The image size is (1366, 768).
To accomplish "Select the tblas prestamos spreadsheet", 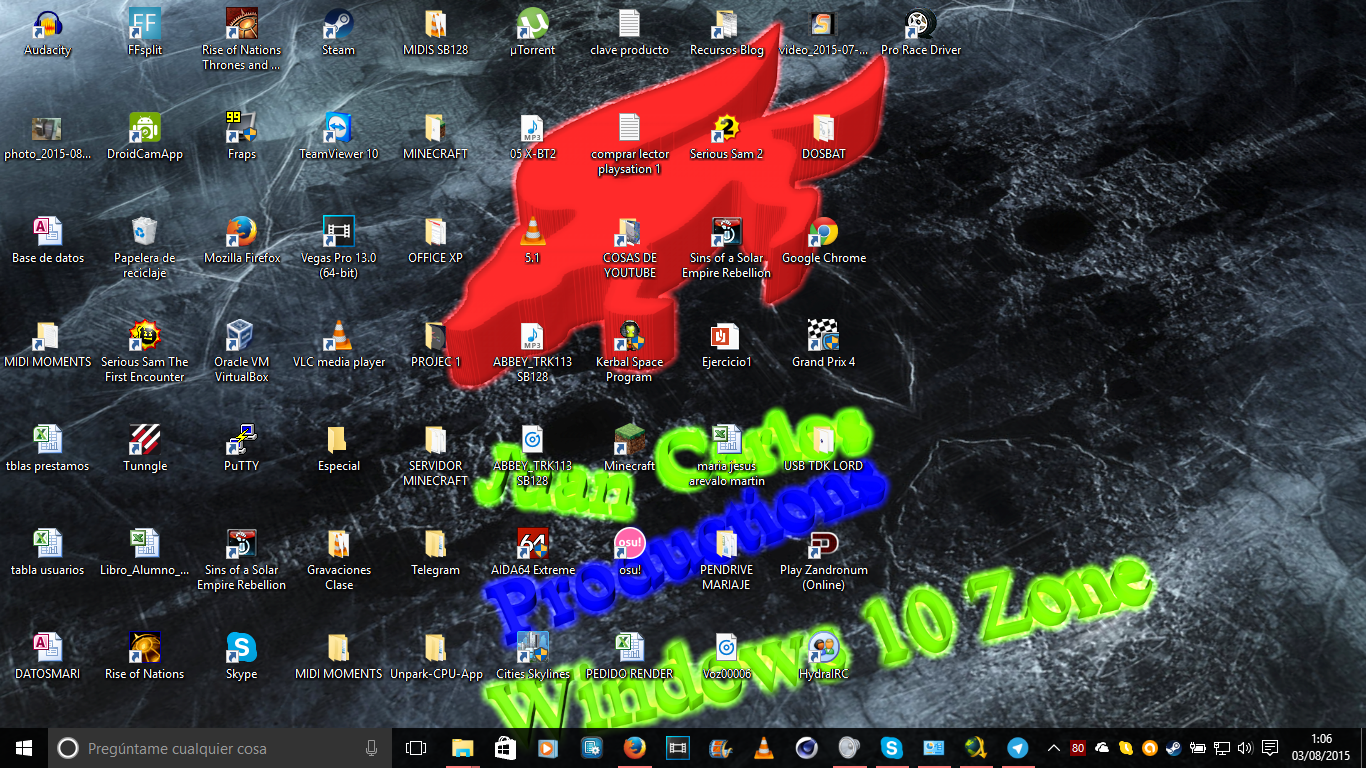I will tap(47, 448).
